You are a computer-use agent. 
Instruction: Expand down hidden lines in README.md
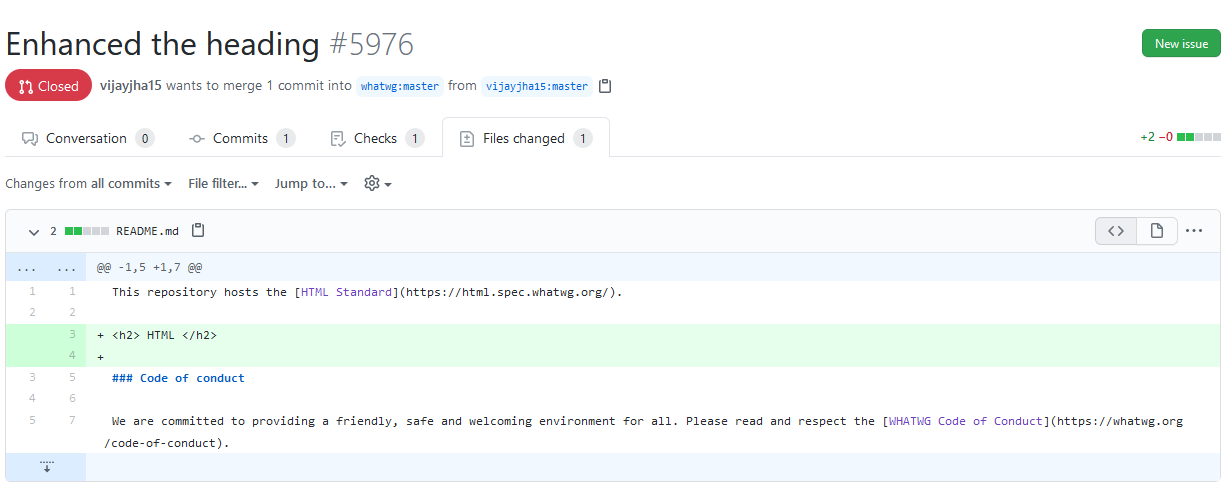coord(46,467)
